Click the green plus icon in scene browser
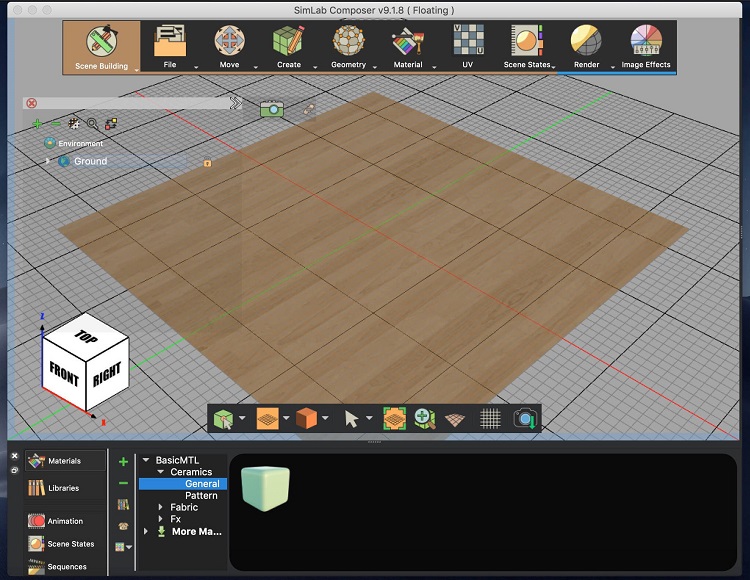 (x=37, y=124)
